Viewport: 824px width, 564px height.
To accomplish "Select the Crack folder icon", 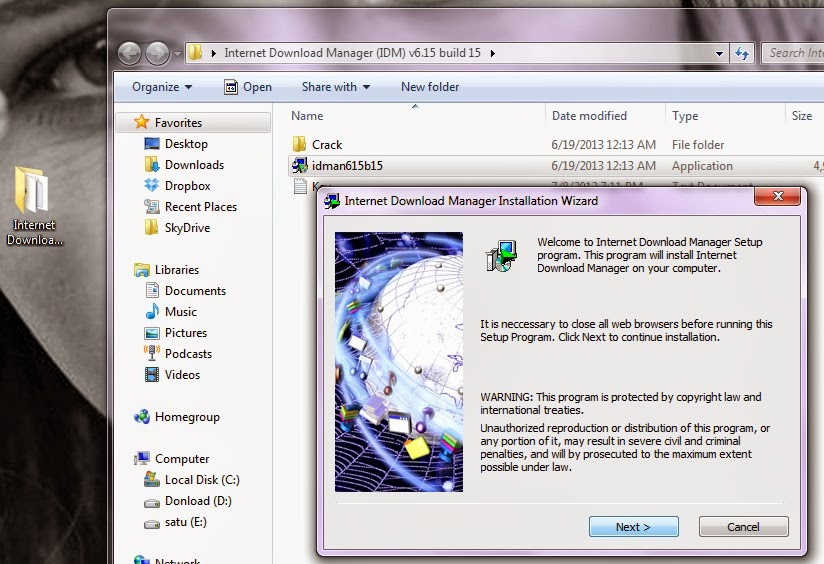I will (x=300, y=144).
